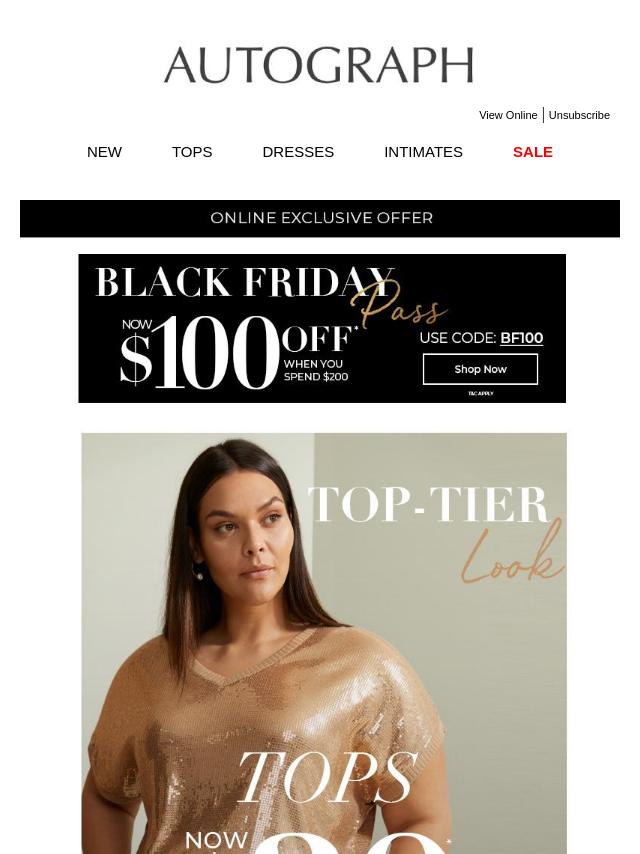
Task: Click the Shop Now button
Action: pyautogui.click(x=480, y=369)
